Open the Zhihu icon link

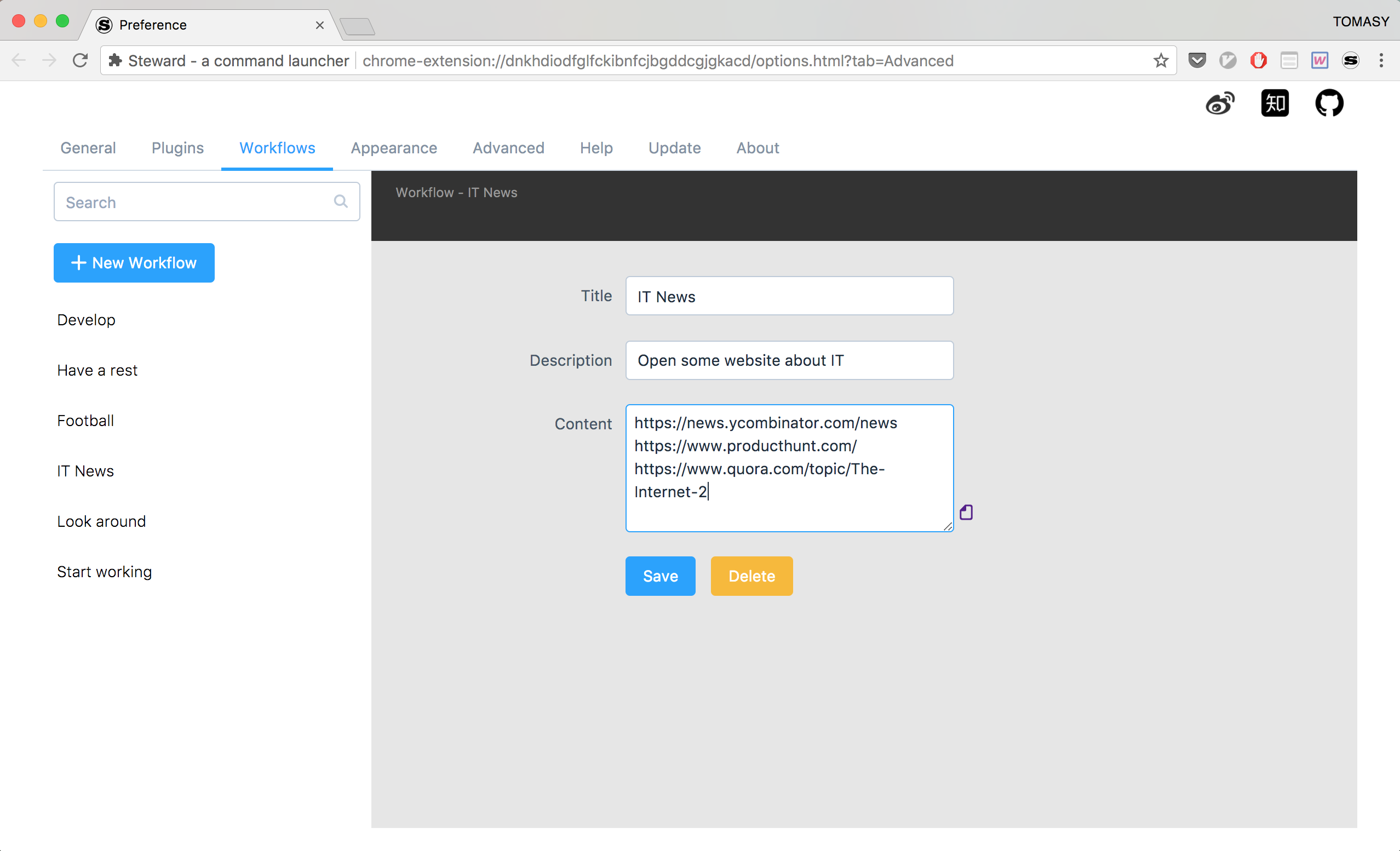pyautogui.click(x=1275, y=104)
